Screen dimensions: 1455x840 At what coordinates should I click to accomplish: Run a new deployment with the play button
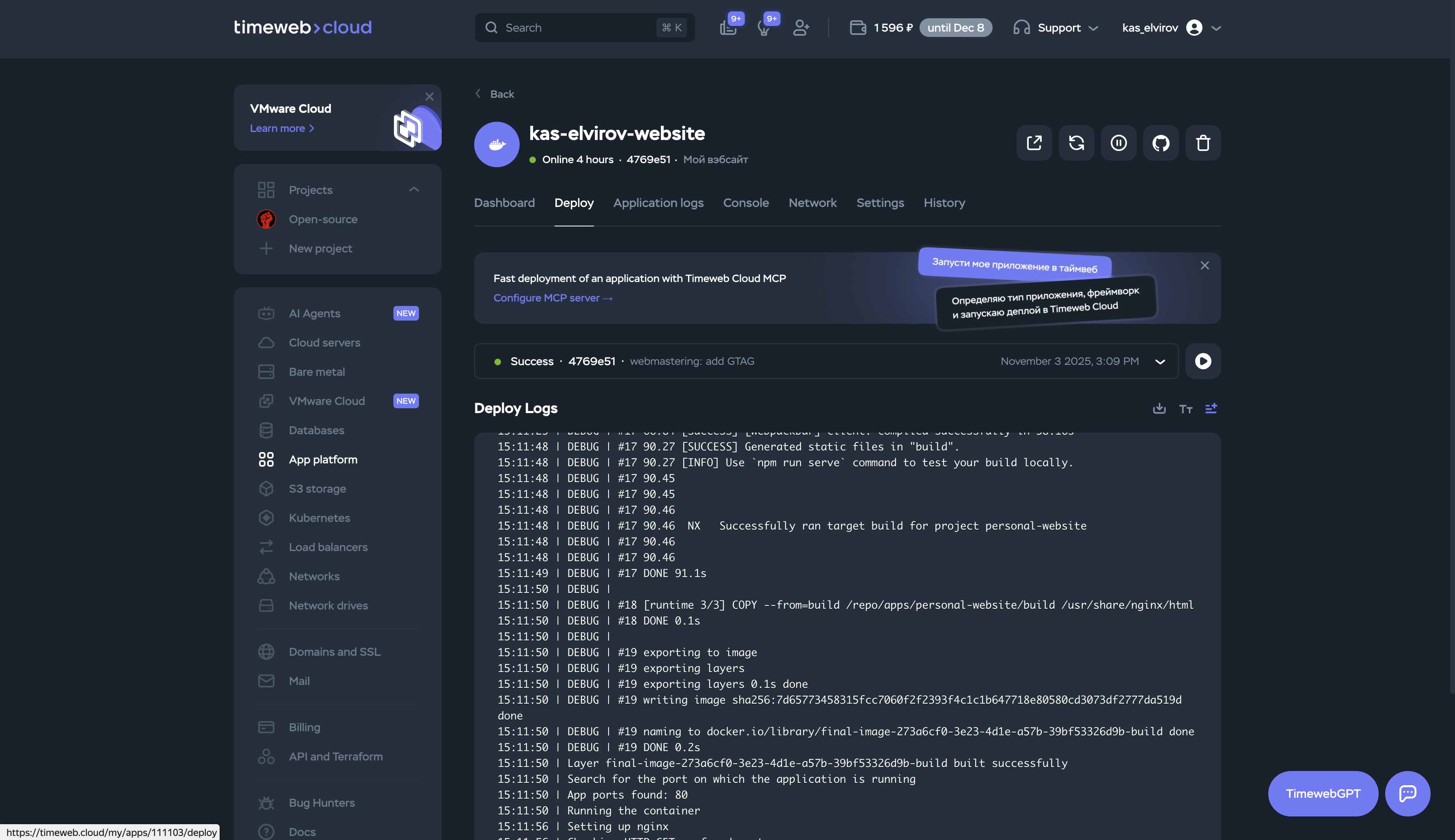click(1203, 361)
